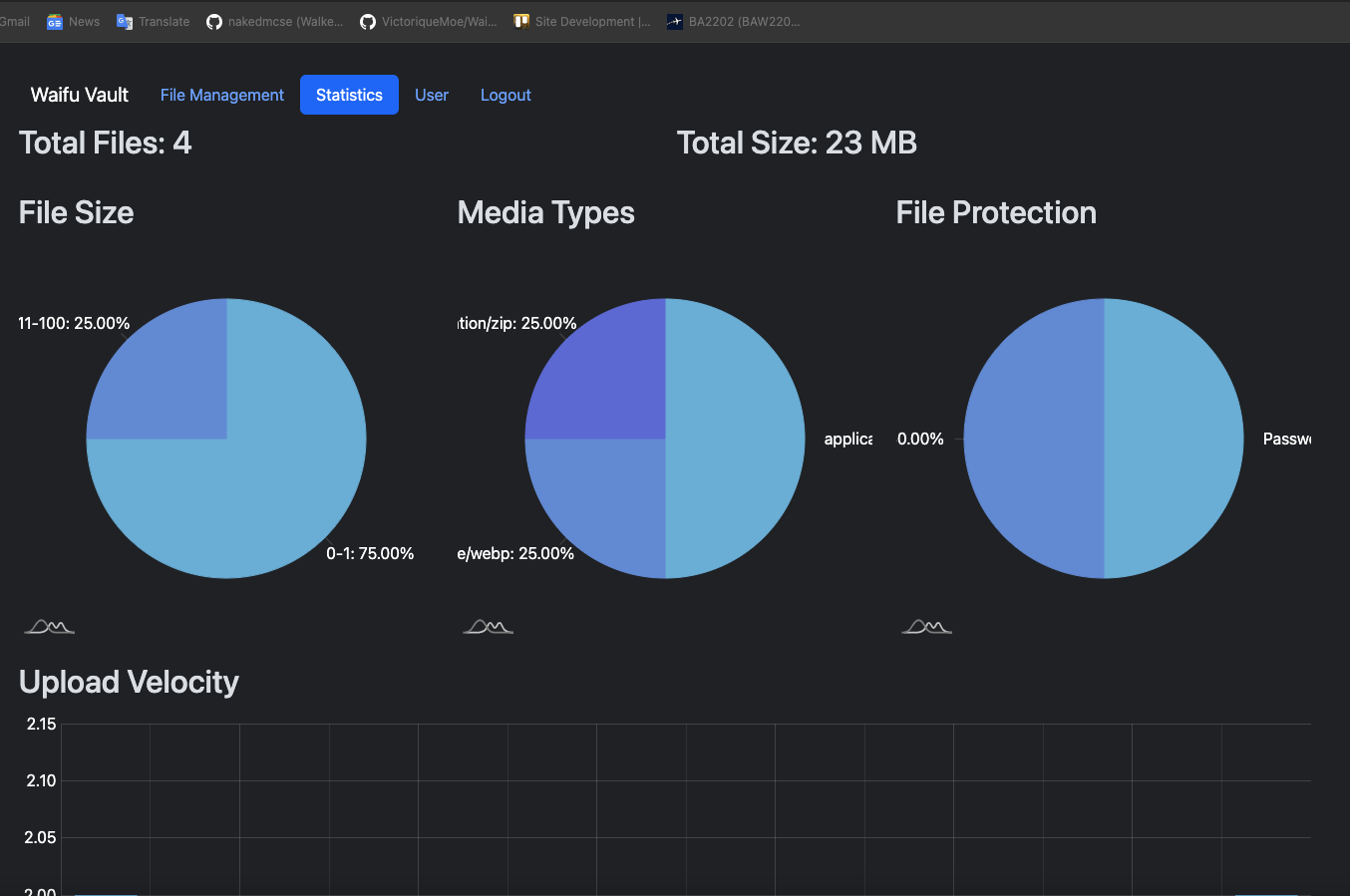The image size is (1350, 896).
Task: Click the chart logo under Media Types pie
Action: pos(489,626)
